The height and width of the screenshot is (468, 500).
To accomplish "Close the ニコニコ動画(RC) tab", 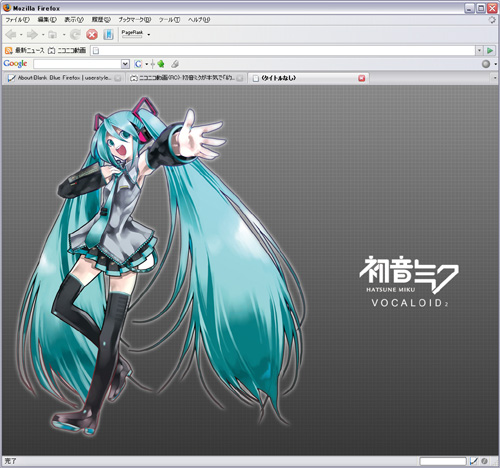I will pos(240,78).
